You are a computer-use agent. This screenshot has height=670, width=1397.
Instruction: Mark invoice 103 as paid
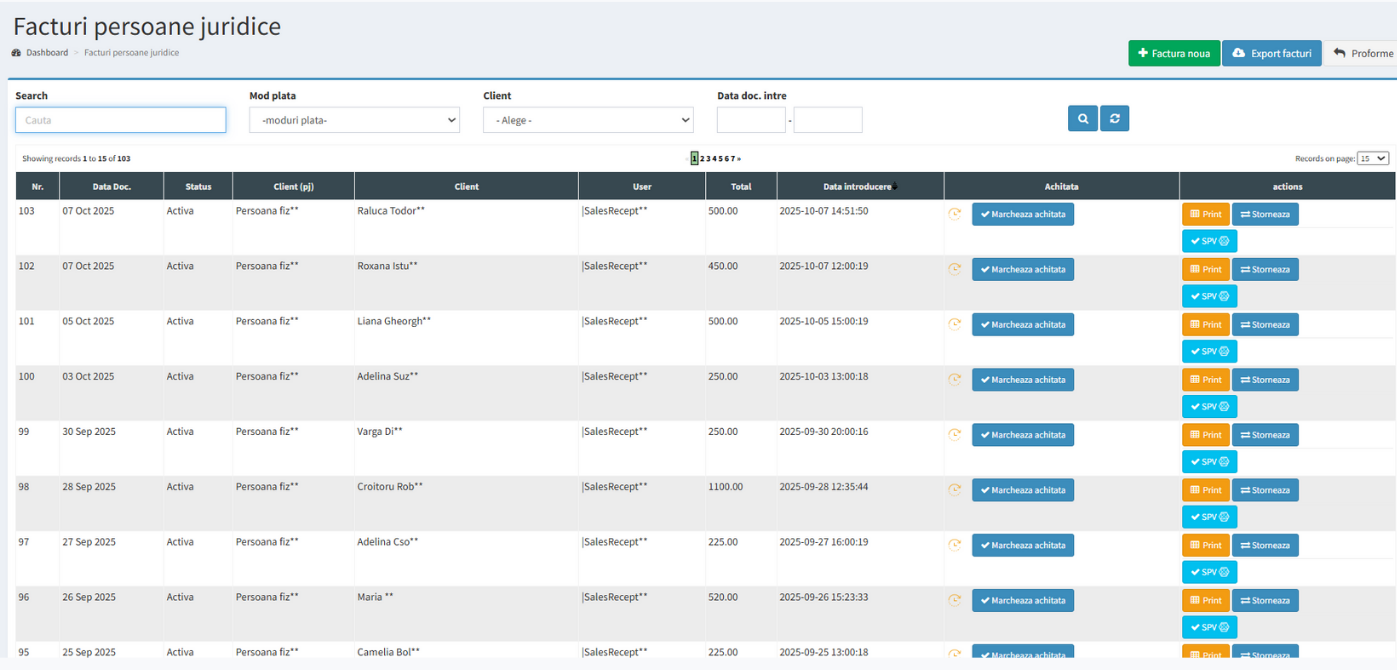coord(1022,214)
